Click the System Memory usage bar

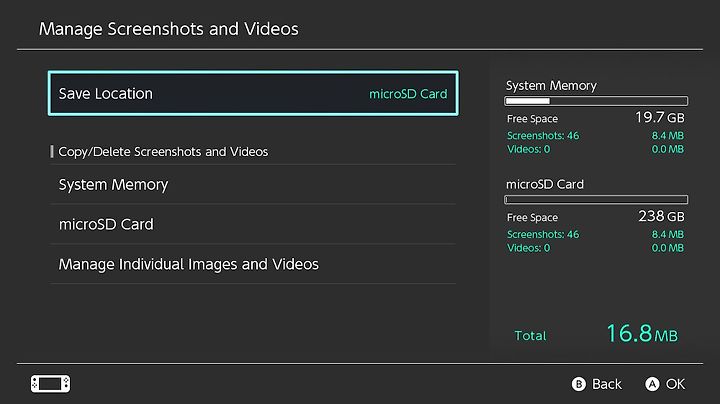coord(596,101)
